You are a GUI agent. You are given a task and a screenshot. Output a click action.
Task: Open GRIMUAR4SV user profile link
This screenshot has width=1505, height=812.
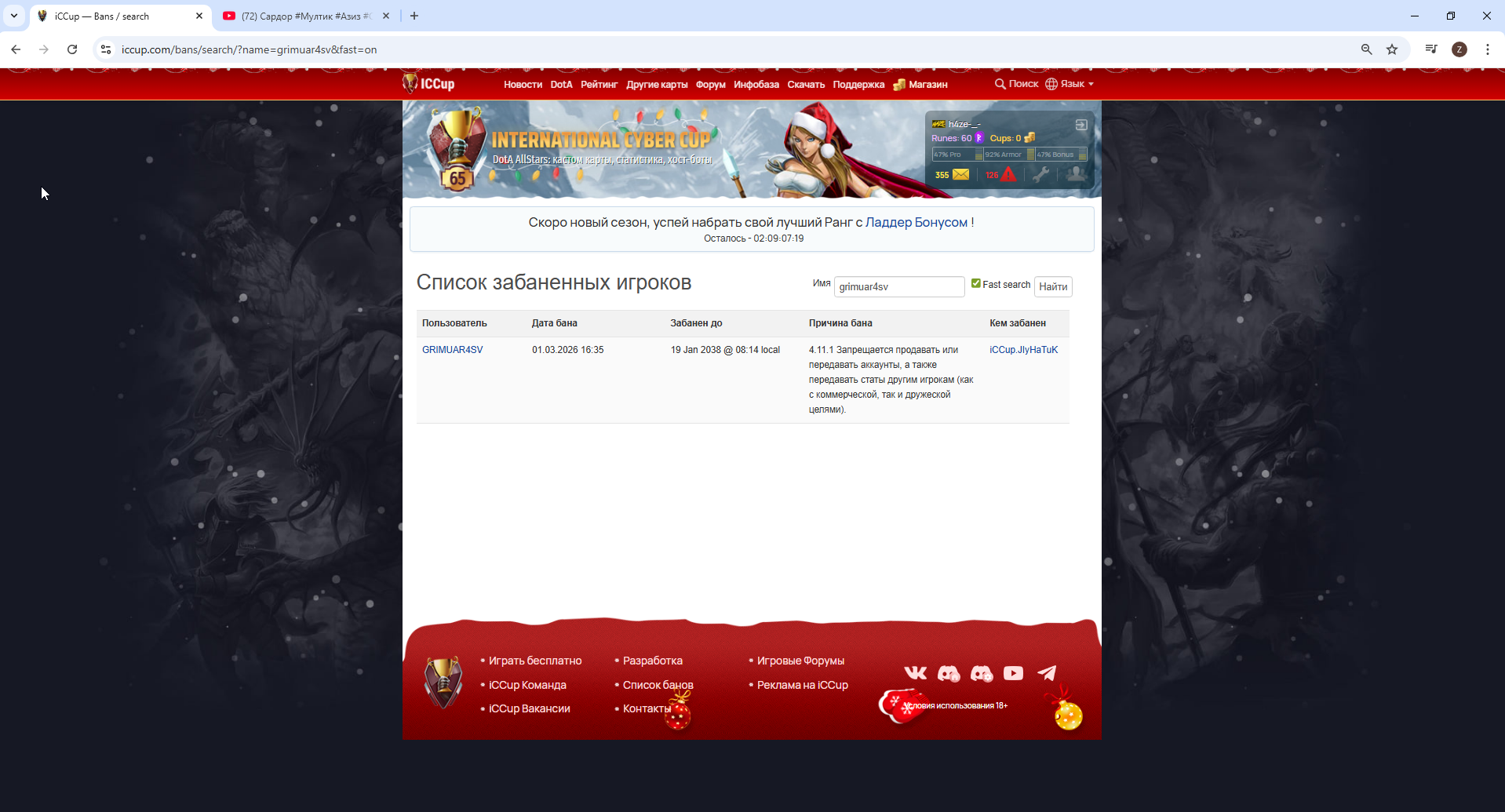453,350
